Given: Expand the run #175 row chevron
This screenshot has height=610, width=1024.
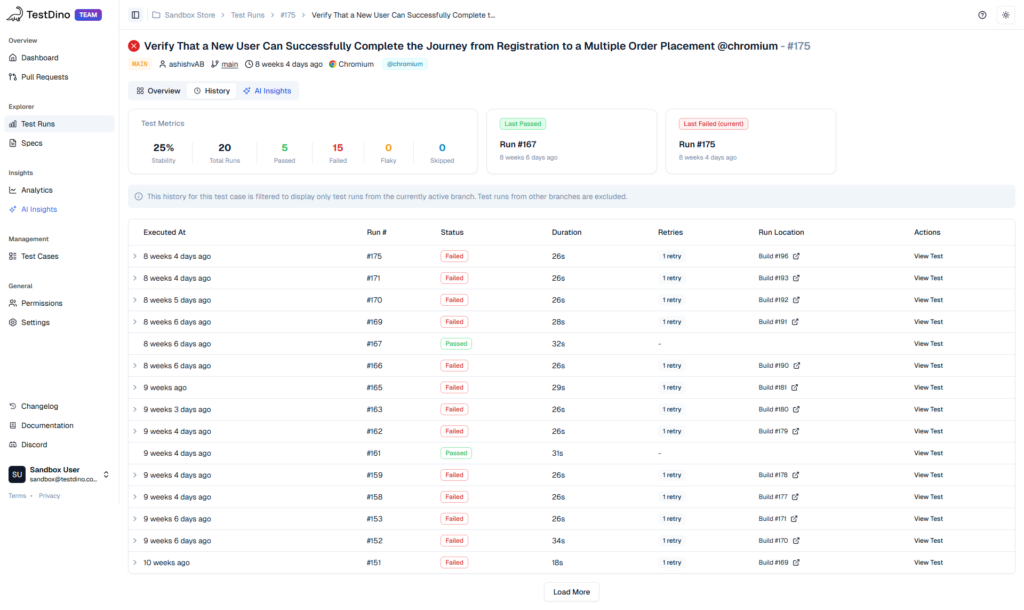Looking at the screenshot, I should pyautogui.click(x=135, y=256).
